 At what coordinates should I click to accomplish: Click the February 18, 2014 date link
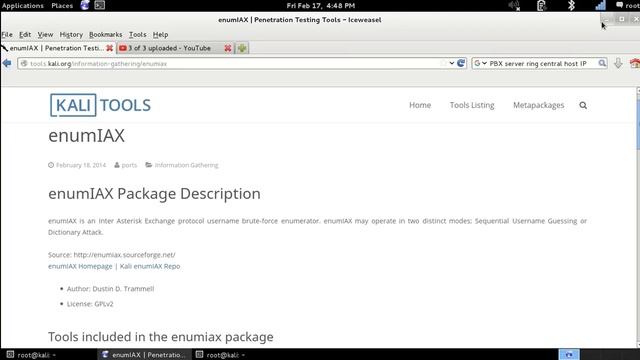click(x=81, y=165)
